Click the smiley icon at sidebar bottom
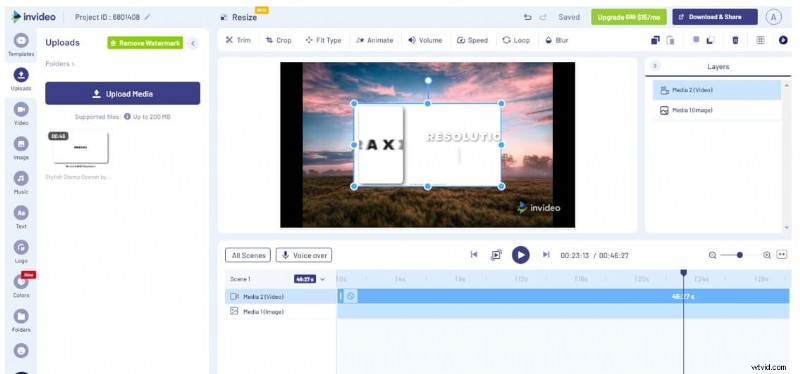The image size is (800, 374). [x=21, y=351]
